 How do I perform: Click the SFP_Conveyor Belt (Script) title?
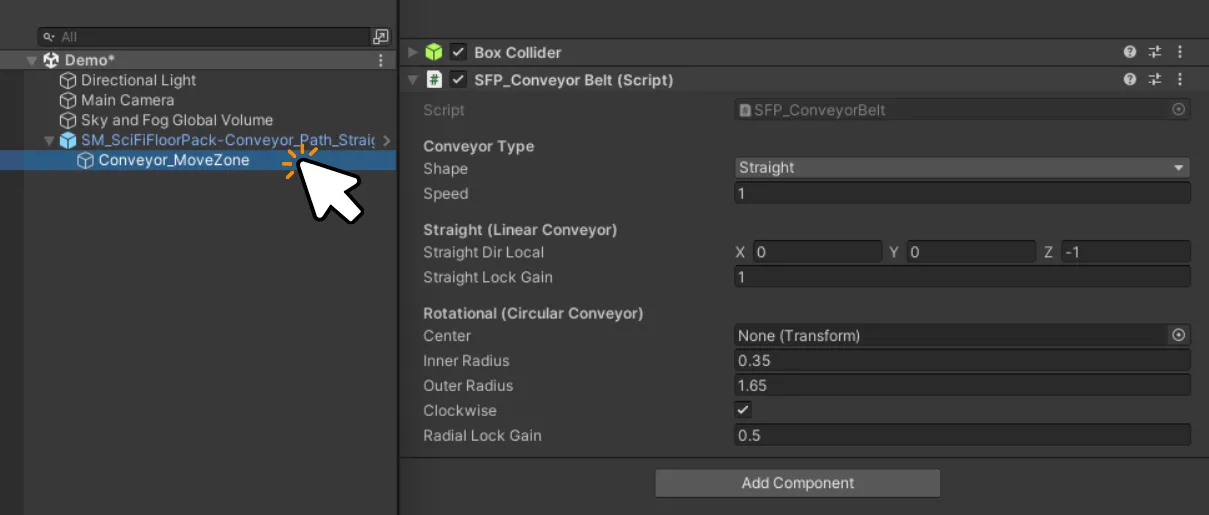tap(574, 79)
